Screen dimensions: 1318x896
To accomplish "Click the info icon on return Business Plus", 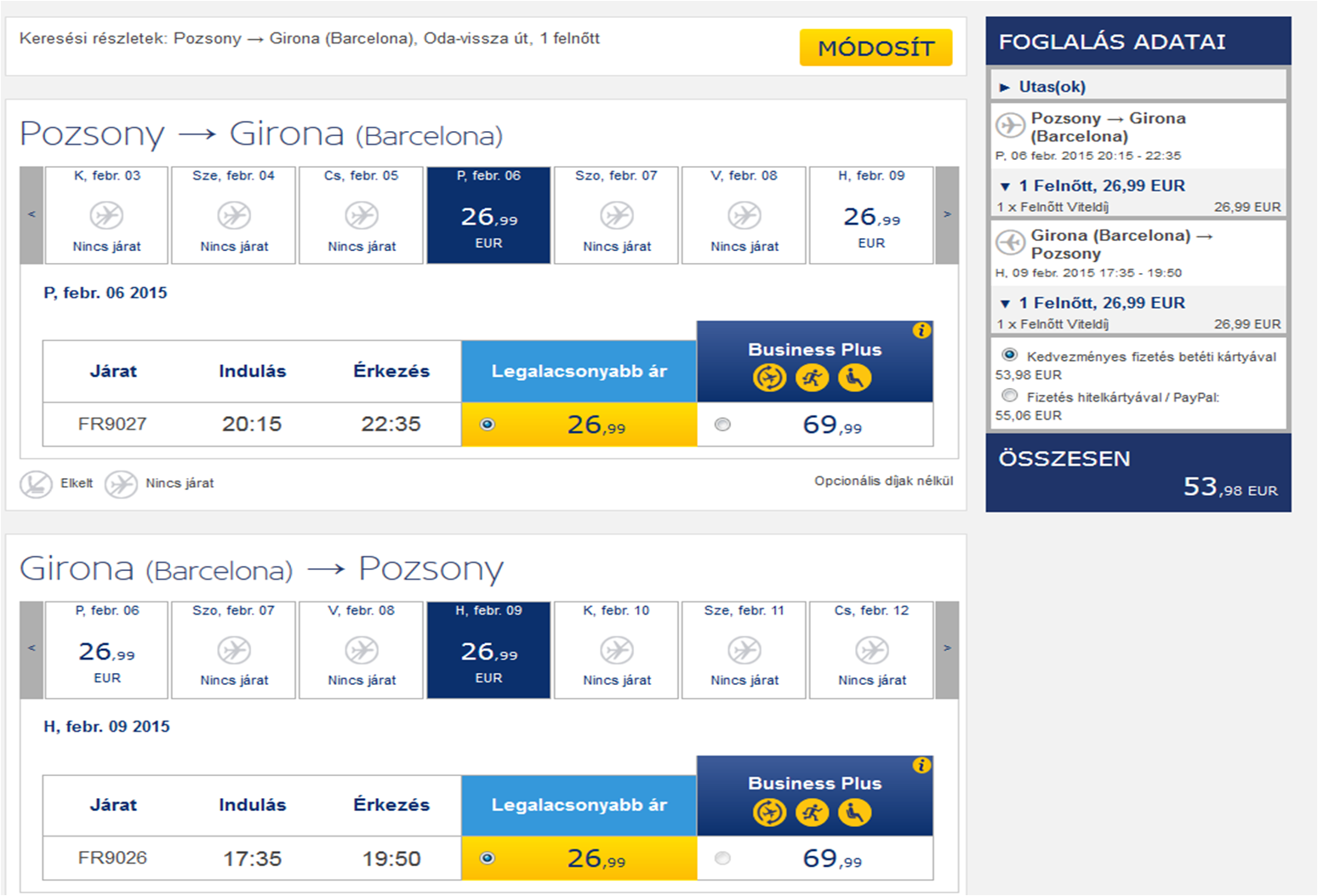I will (x=921, y=766).
